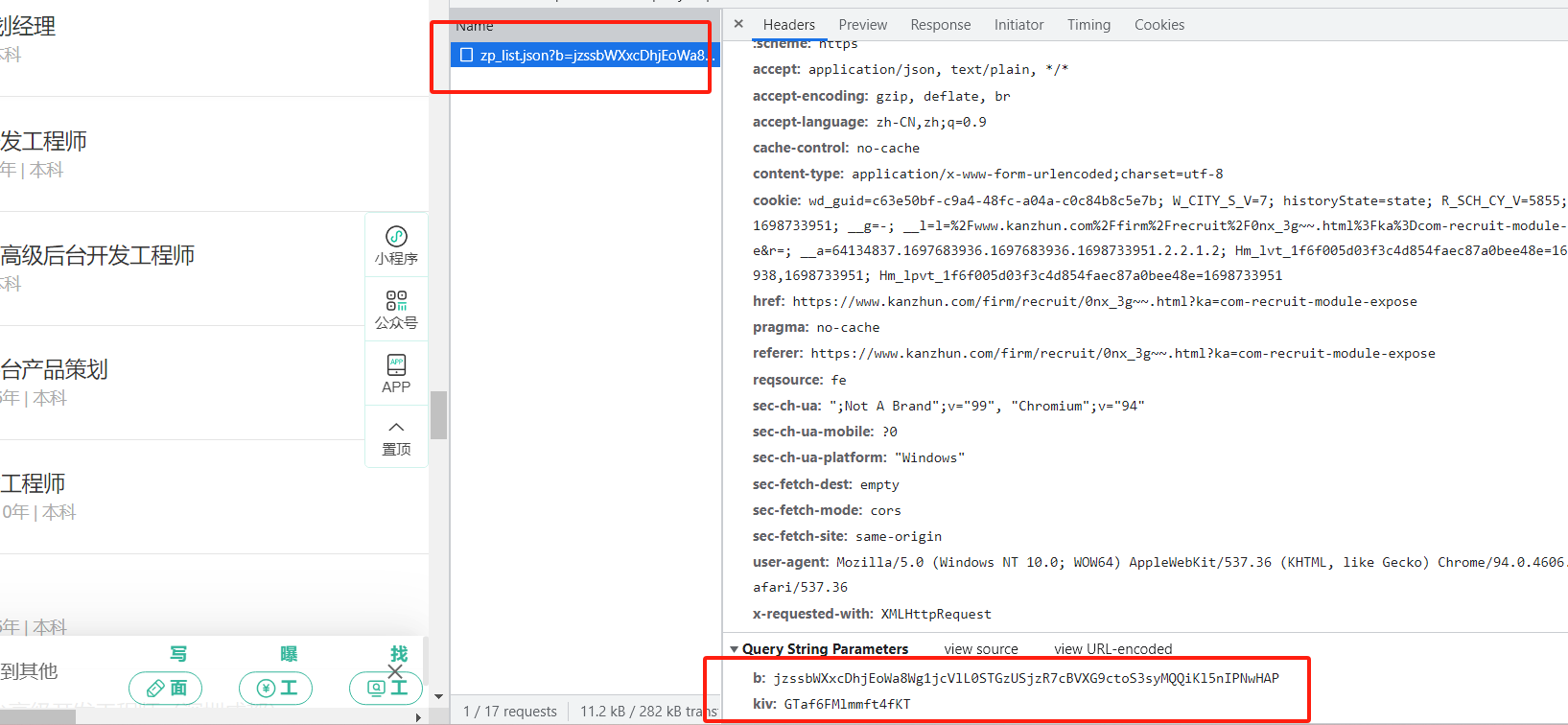Click the b parameter value text
Viewport: 1568px width, 725px height.
tap(1026, 678)
